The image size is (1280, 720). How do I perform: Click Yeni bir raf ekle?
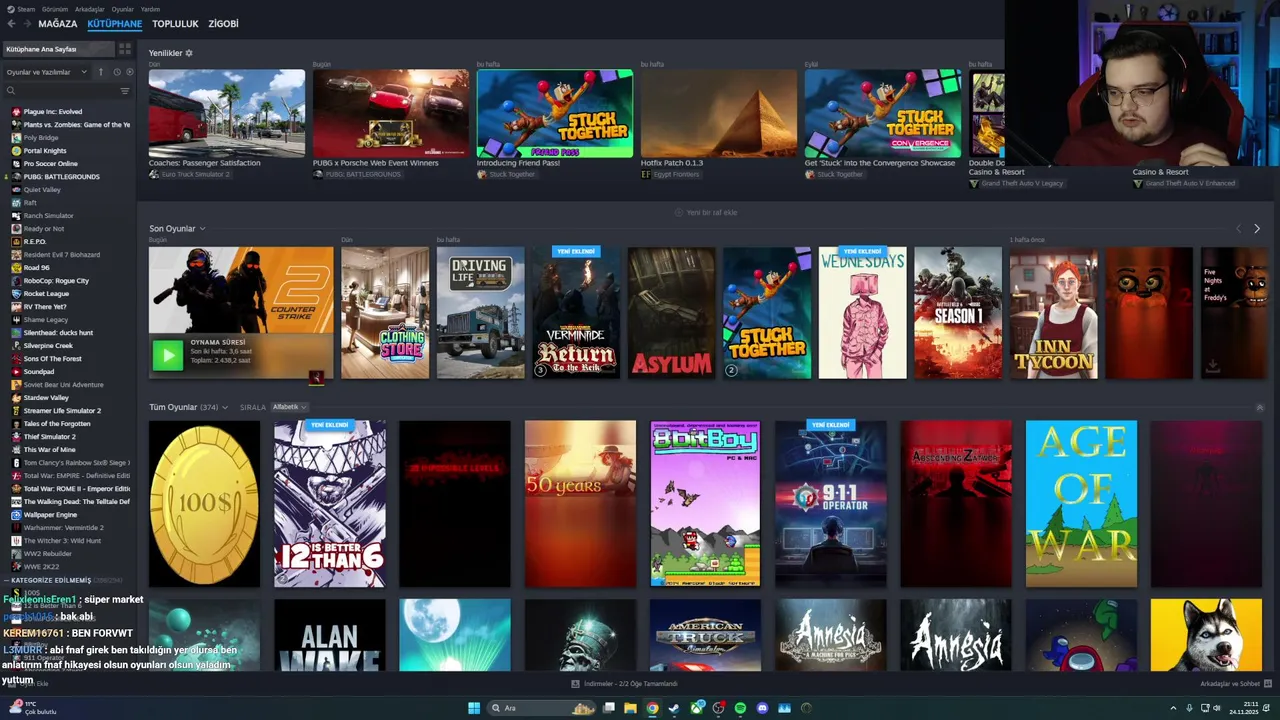point(706,212)
